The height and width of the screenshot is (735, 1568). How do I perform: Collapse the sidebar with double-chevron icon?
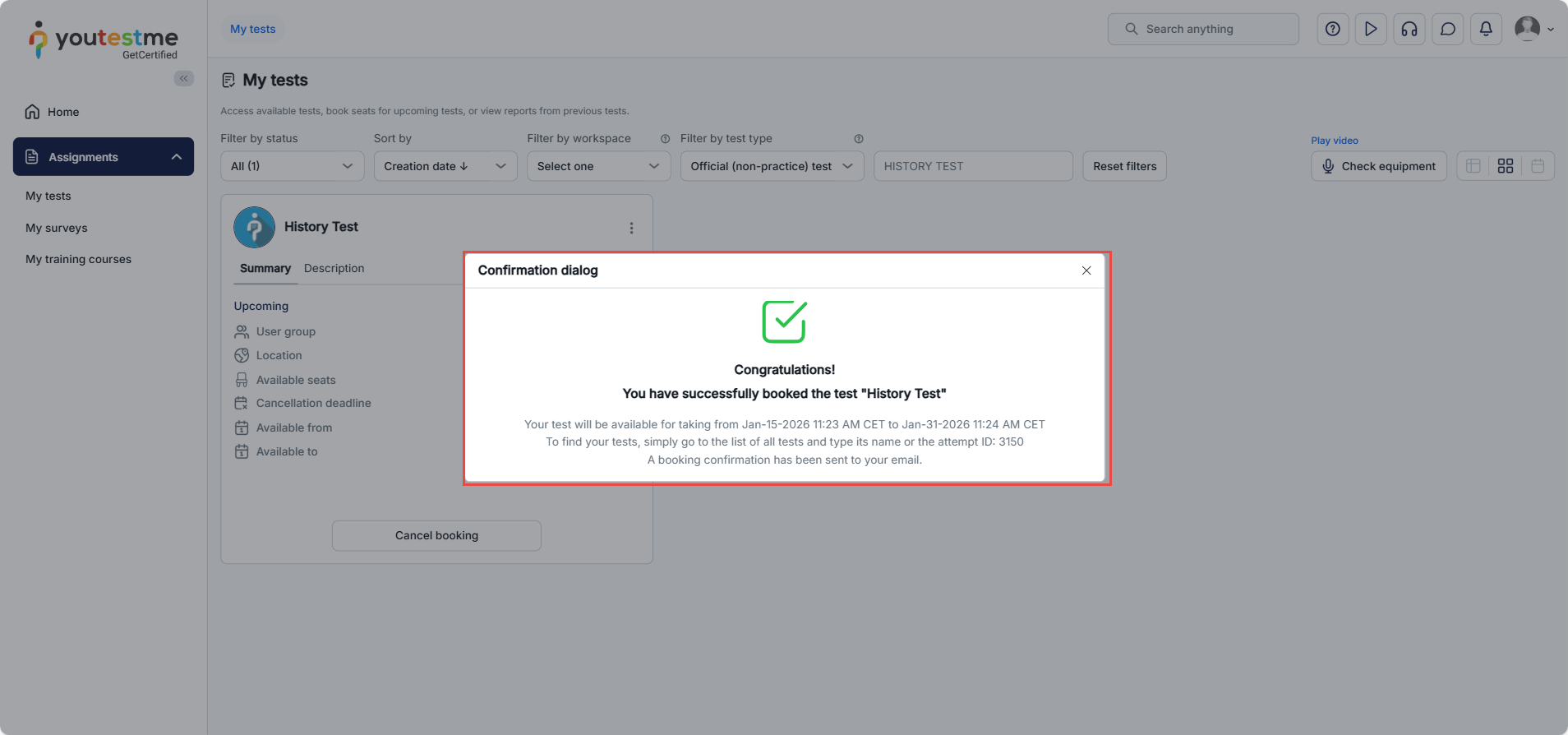pos(184,79)
